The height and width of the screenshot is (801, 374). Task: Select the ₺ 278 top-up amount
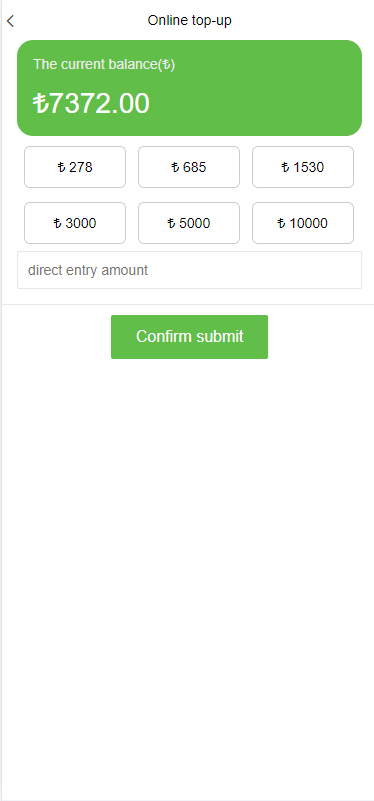click(x=75, y=167)
